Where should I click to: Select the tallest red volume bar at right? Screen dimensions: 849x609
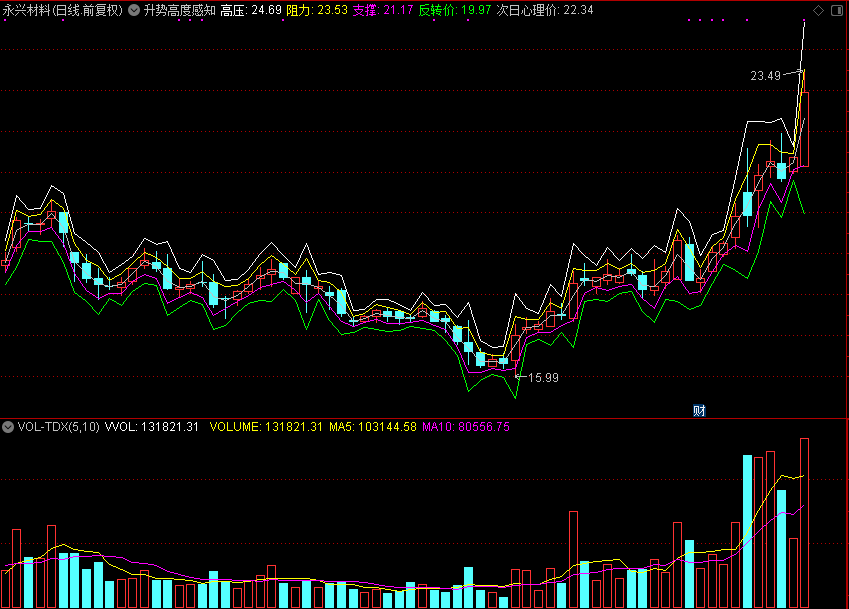pos(805,523)
